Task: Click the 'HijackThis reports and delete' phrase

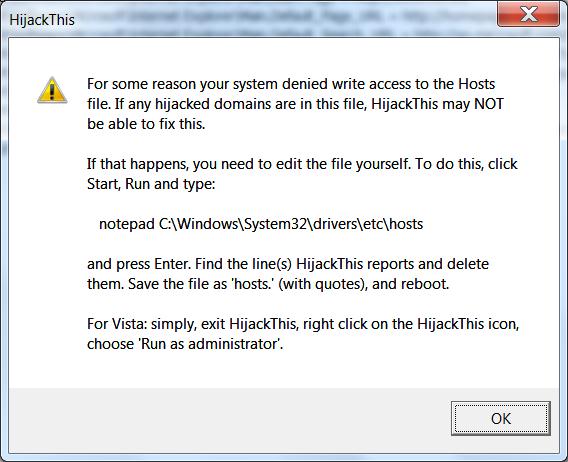Action: tap(392, 264)
